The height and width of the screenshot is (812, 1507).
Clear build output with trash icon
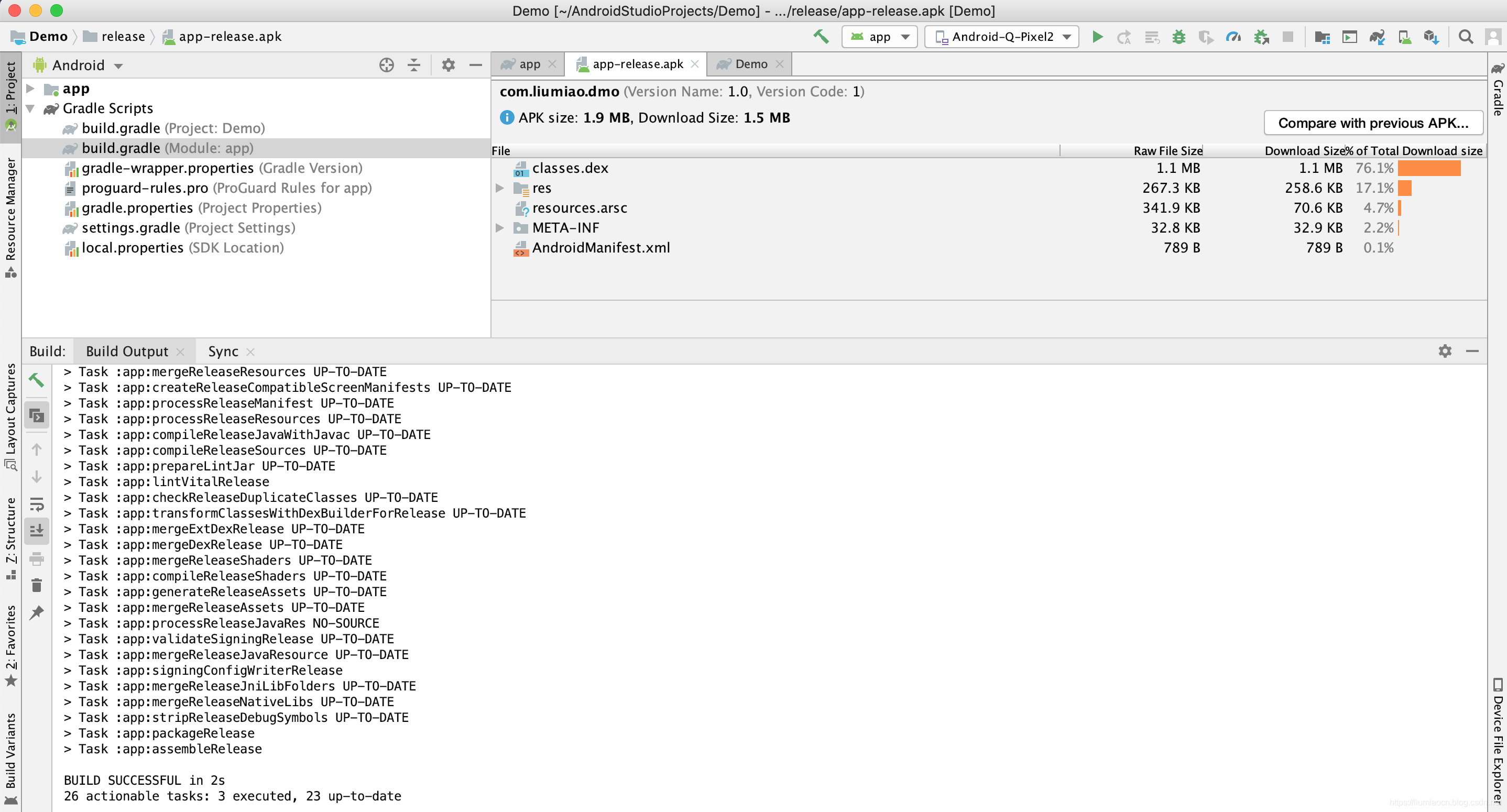pyautogui.click(x=36, y=585)
